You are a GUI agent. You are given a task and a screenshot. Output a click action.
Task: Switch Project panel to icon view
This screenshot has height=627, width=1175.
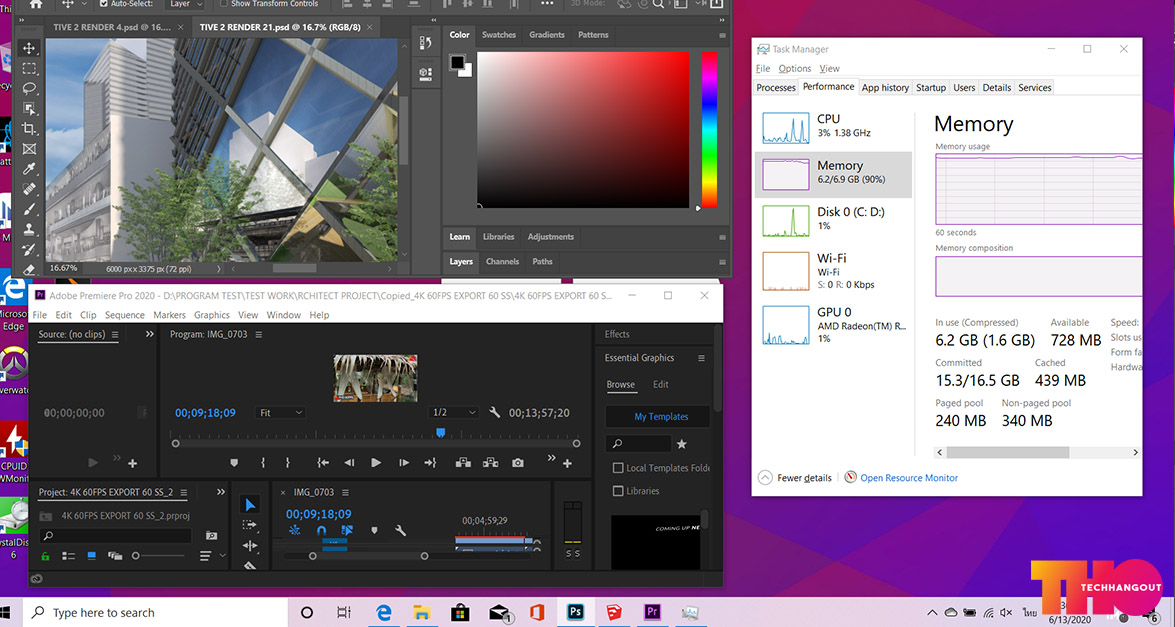(x=92, y=556)
